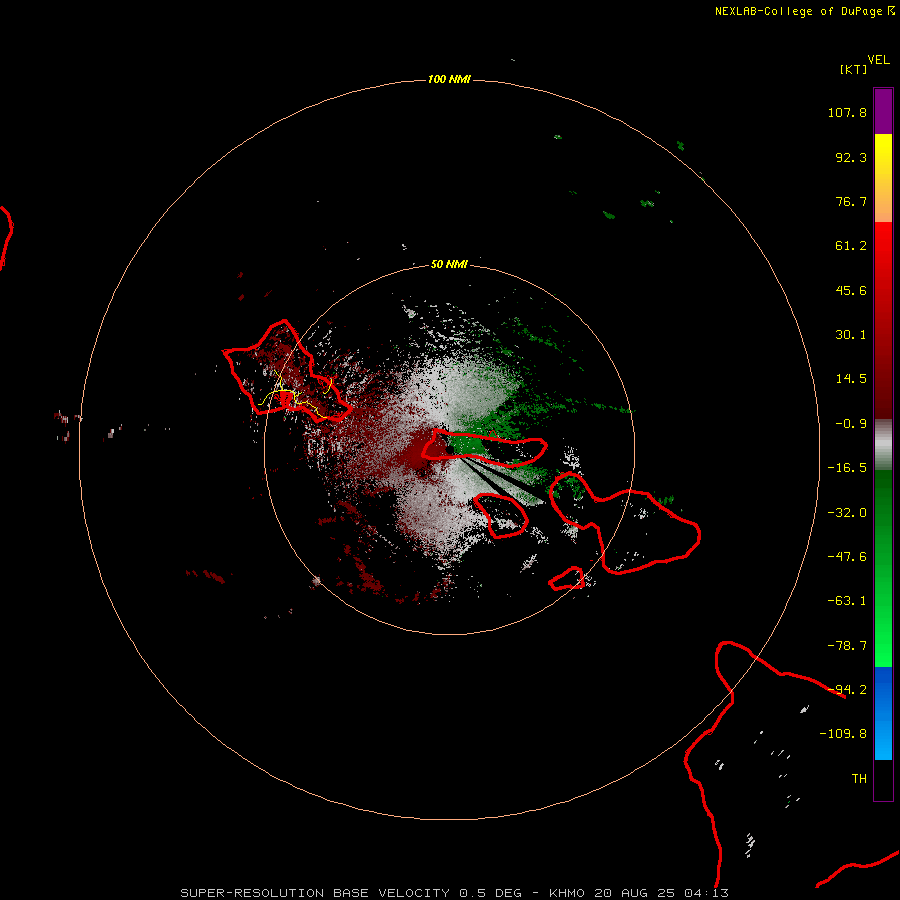Click the 100 NMI range ring label

449,79
